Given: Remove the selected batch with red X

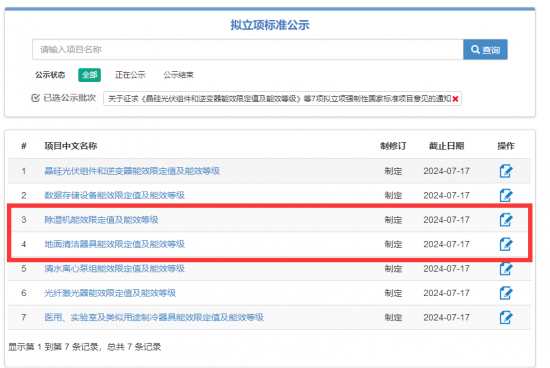Looking at the screenshot, I should click(x=455, y=99).
